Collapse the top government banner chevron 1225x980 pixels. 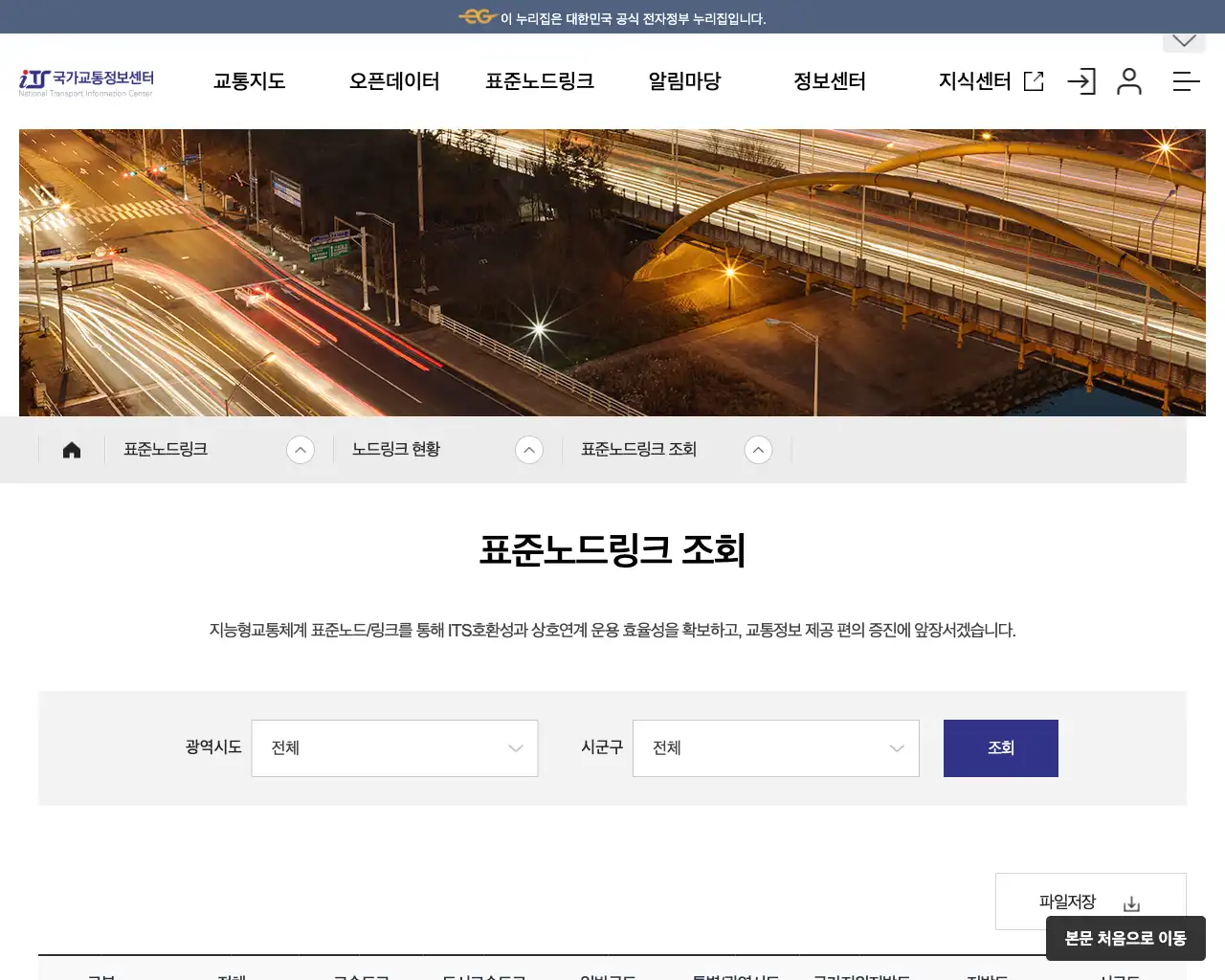coord(1184,39)
